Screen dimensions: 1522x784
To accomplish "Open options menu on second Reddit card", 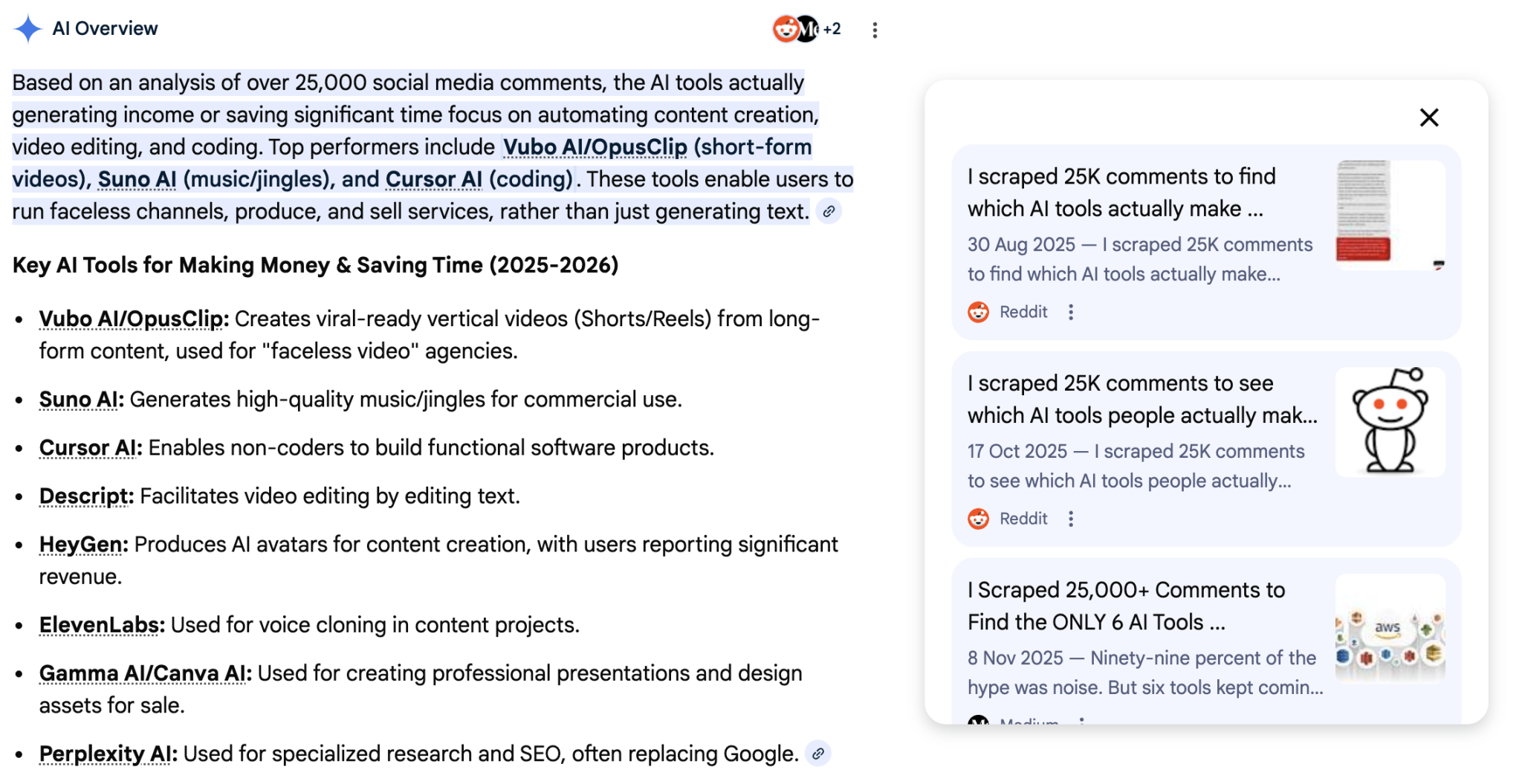I will (1071, 519).
